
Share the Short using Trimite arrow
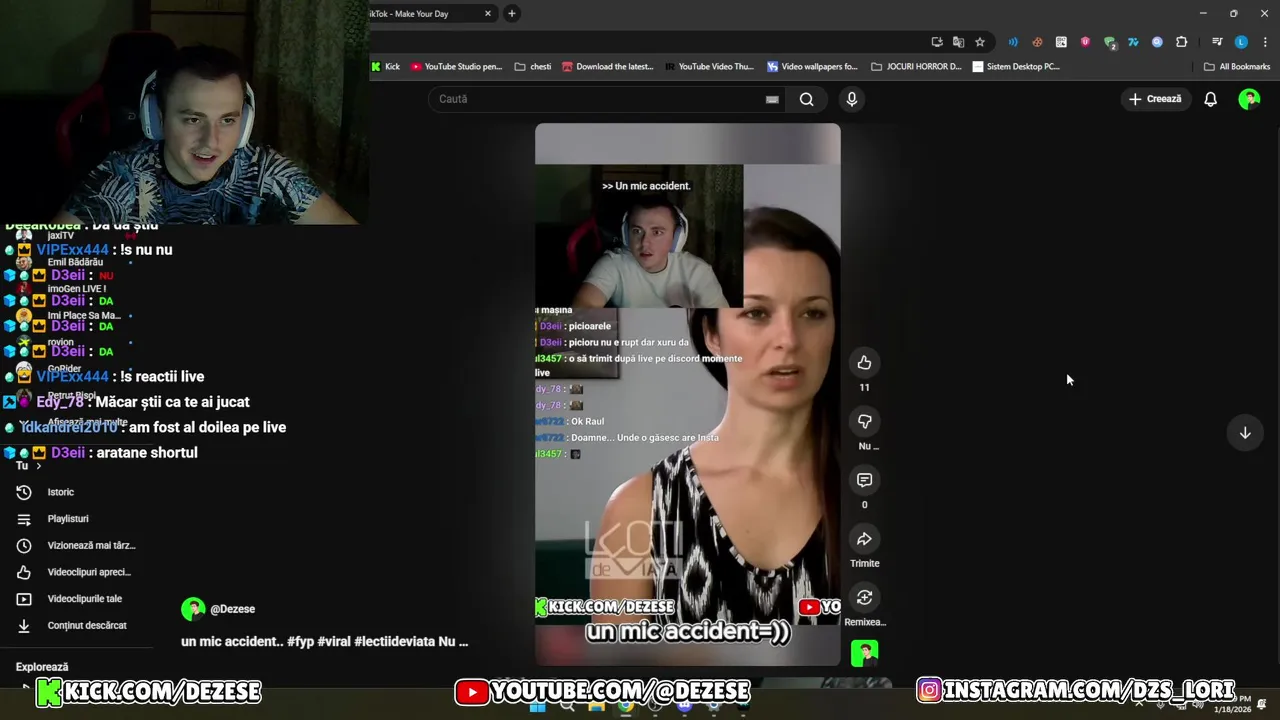[864, 539]
